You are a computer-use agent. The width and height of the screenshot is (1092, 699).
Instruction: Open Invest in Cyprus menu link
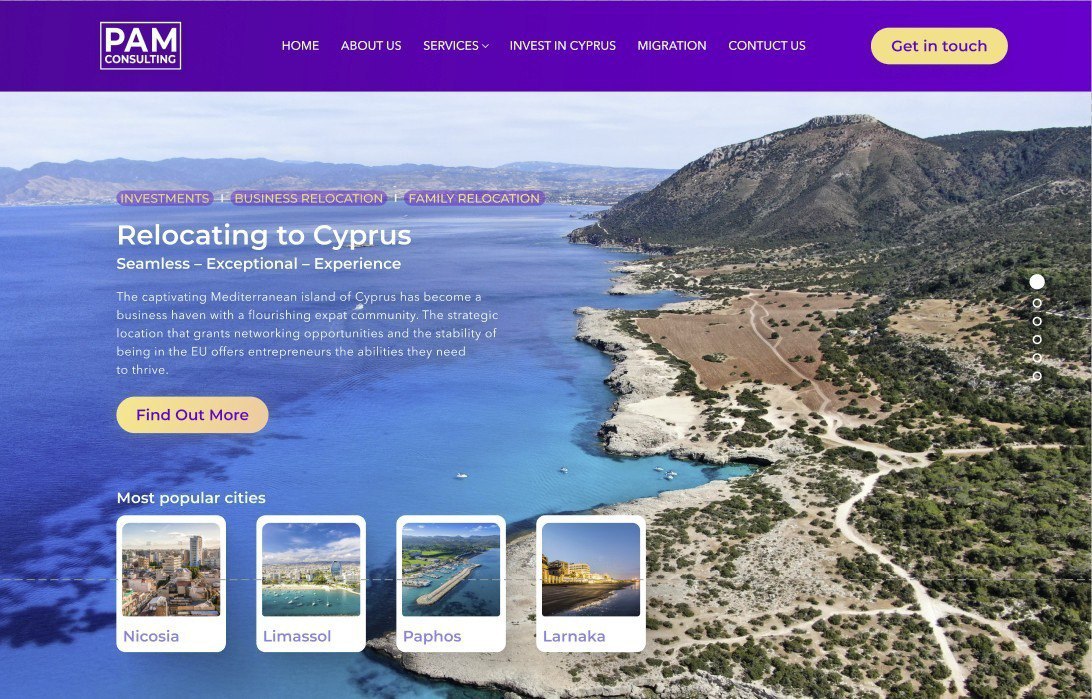pos(563,45)
